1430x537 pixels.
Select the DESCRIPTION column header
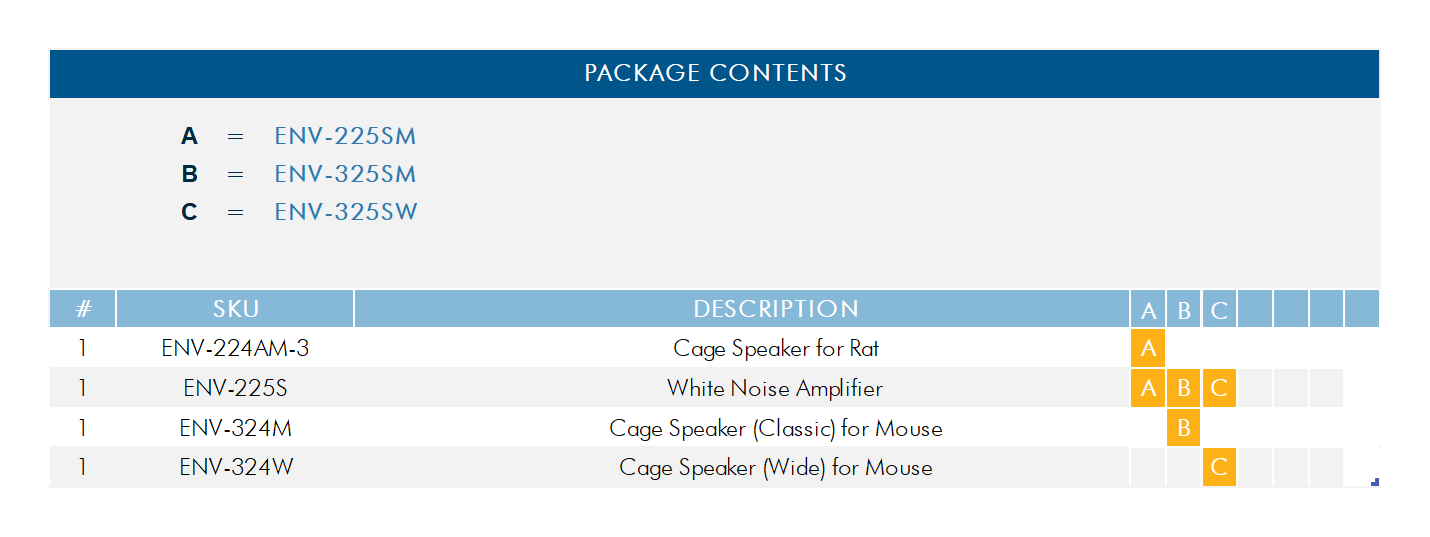pos(775,309)
